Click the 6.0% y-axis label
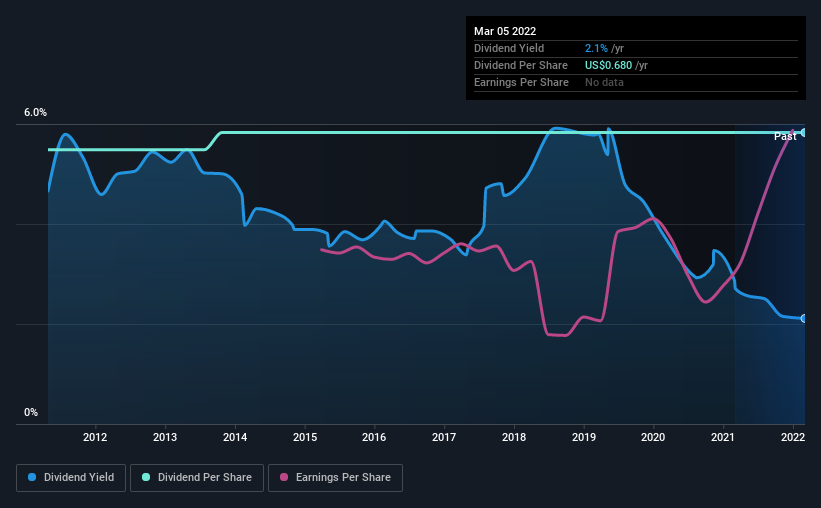The width and height of the screenshot is (821, 508). [35, 113]
